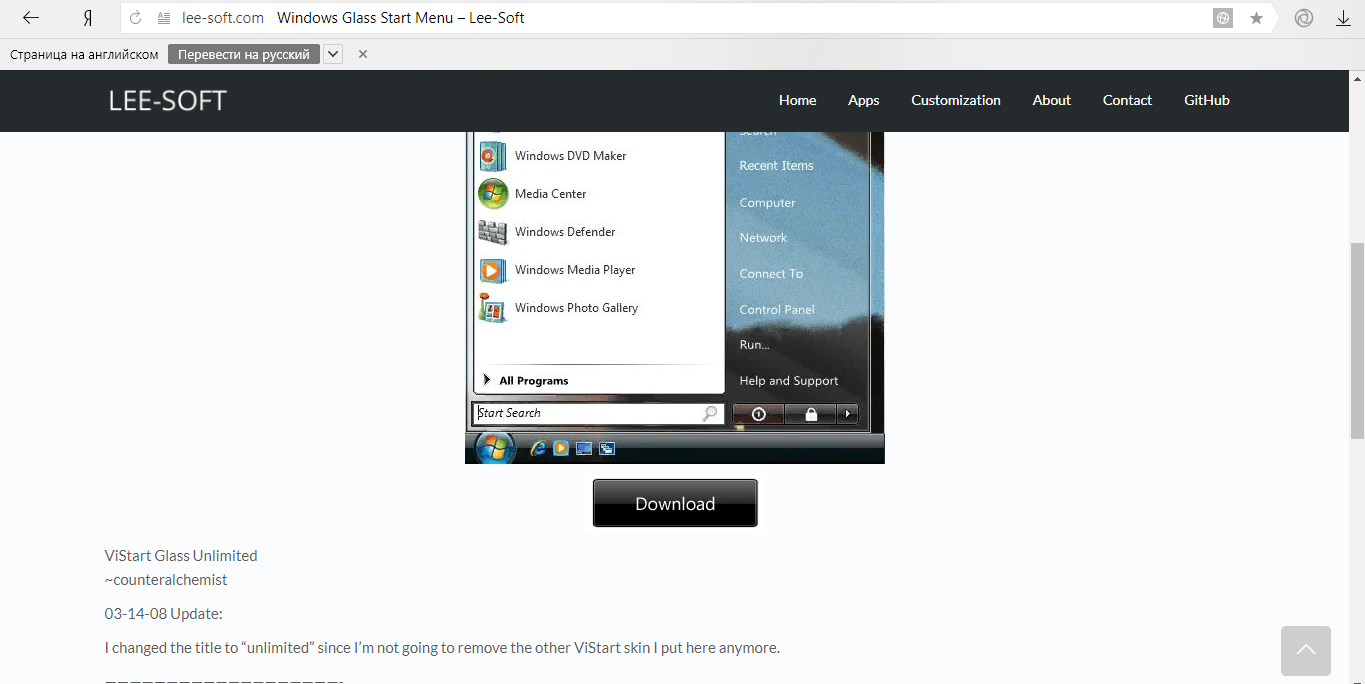This screenshot has width=1365, height=684.
Task: Click the '03-14-08 Update:' text
Action: (164, 614)
